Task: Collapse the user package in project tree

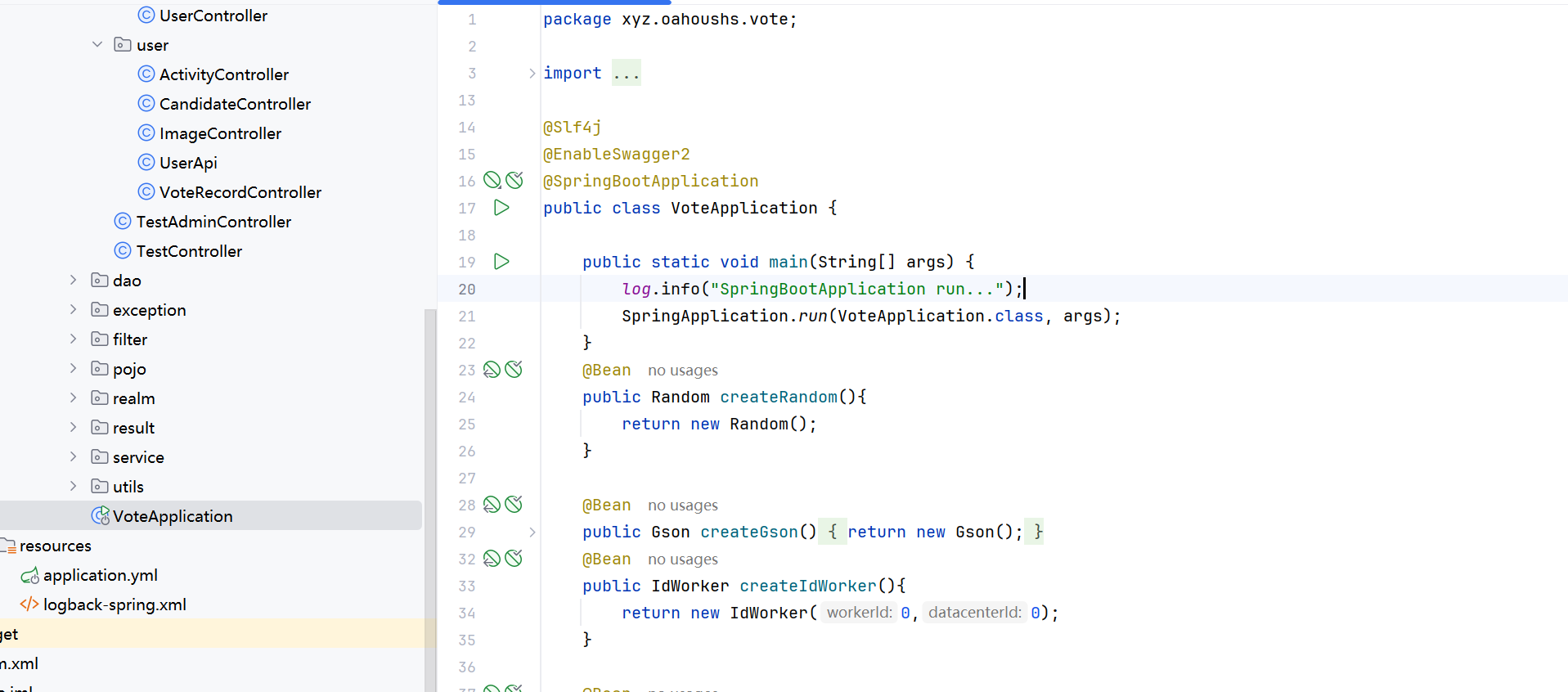Action: pyautogui.click(x=97, y=44)
